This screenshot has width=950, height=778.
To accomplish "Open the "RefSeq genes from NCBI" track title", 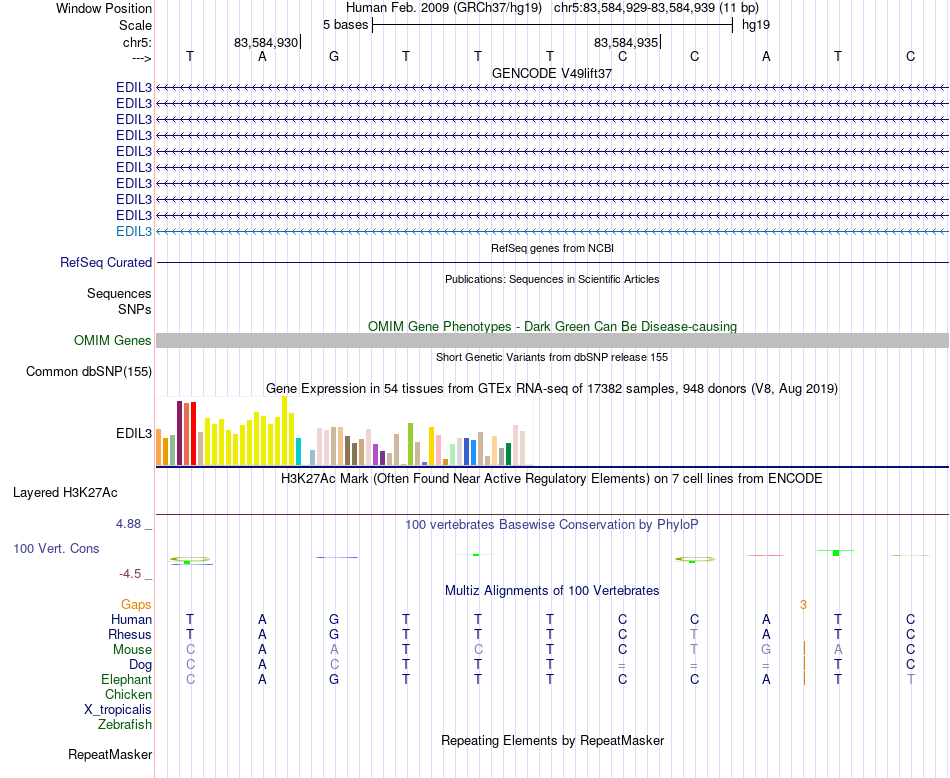I will [x=552, y=248].
